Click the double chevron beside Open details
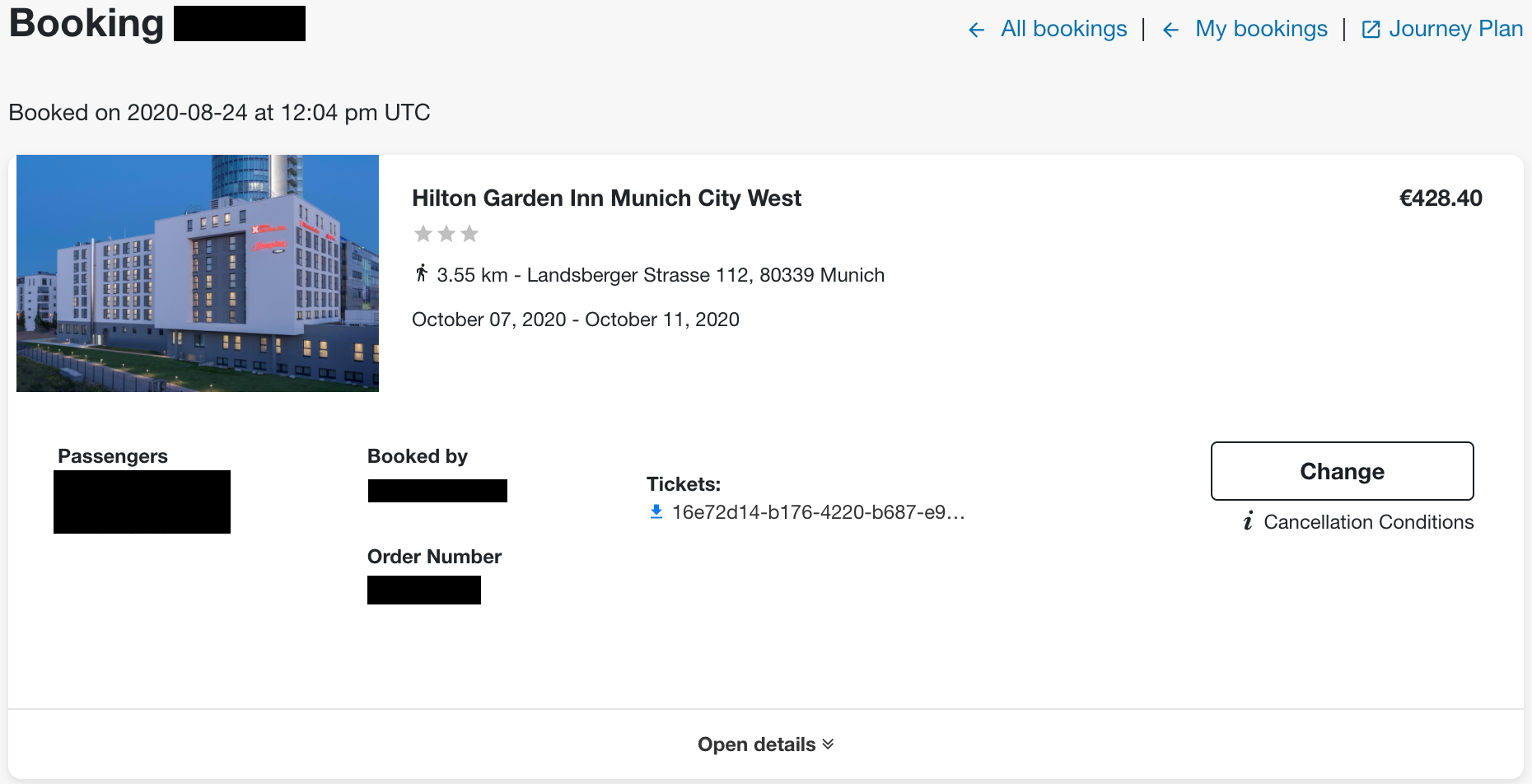 pyautogui.click(x=828, y=744)
